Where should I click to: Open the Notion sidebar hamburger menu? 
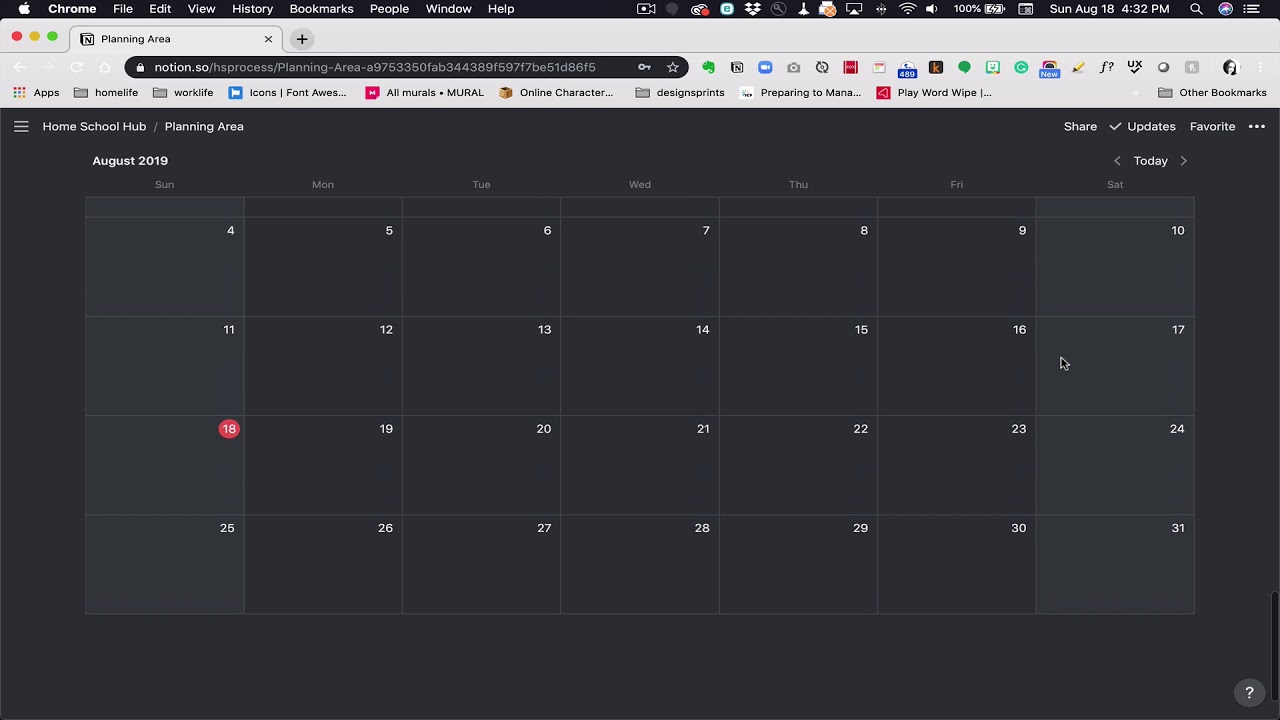(21, 127)
